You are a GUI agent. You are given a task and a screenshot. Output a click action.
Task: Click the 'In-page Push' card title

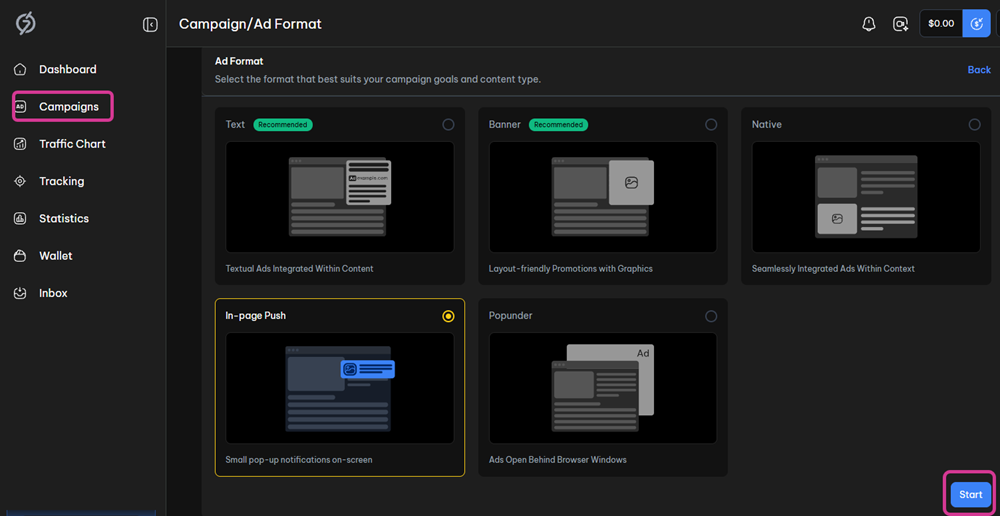256,316
